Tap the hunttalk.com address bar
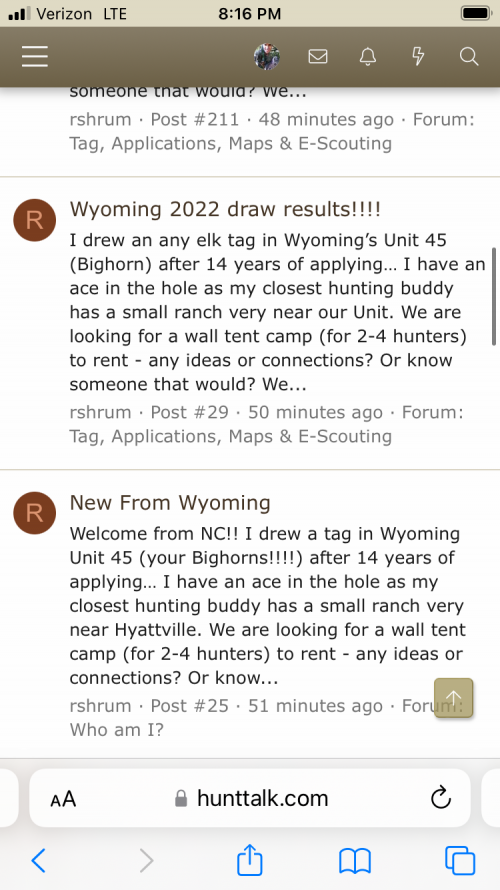500x890 pixels. coord(250,798)
